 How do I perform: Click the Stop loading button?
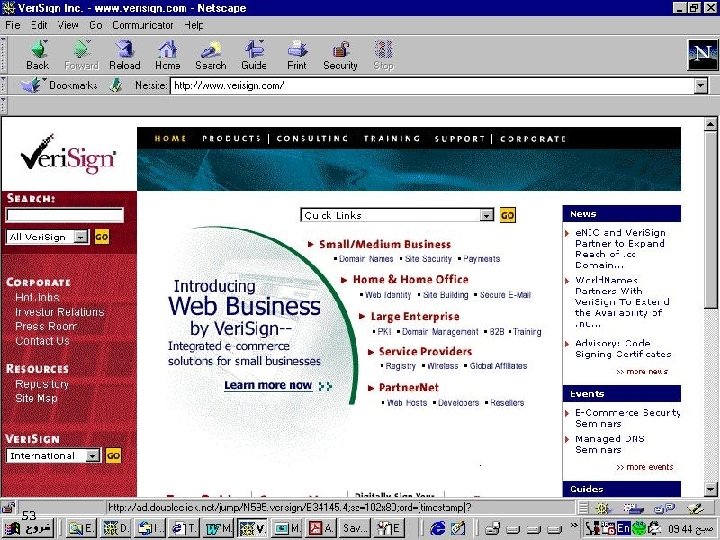(x=383, y=55)
